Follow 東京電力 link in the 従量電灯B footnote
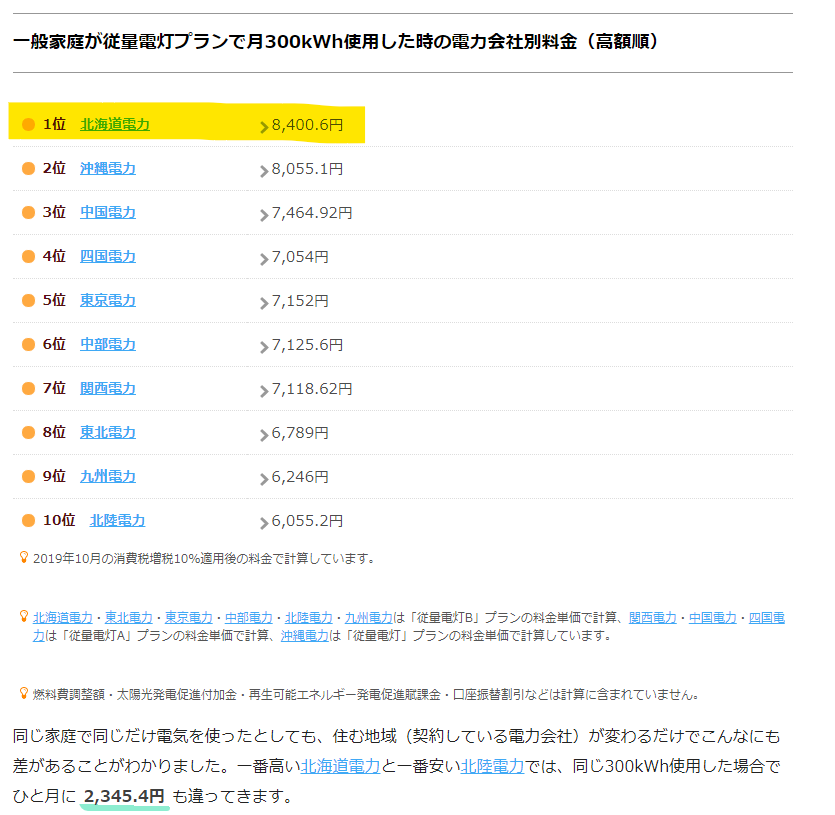 [189, 617]
